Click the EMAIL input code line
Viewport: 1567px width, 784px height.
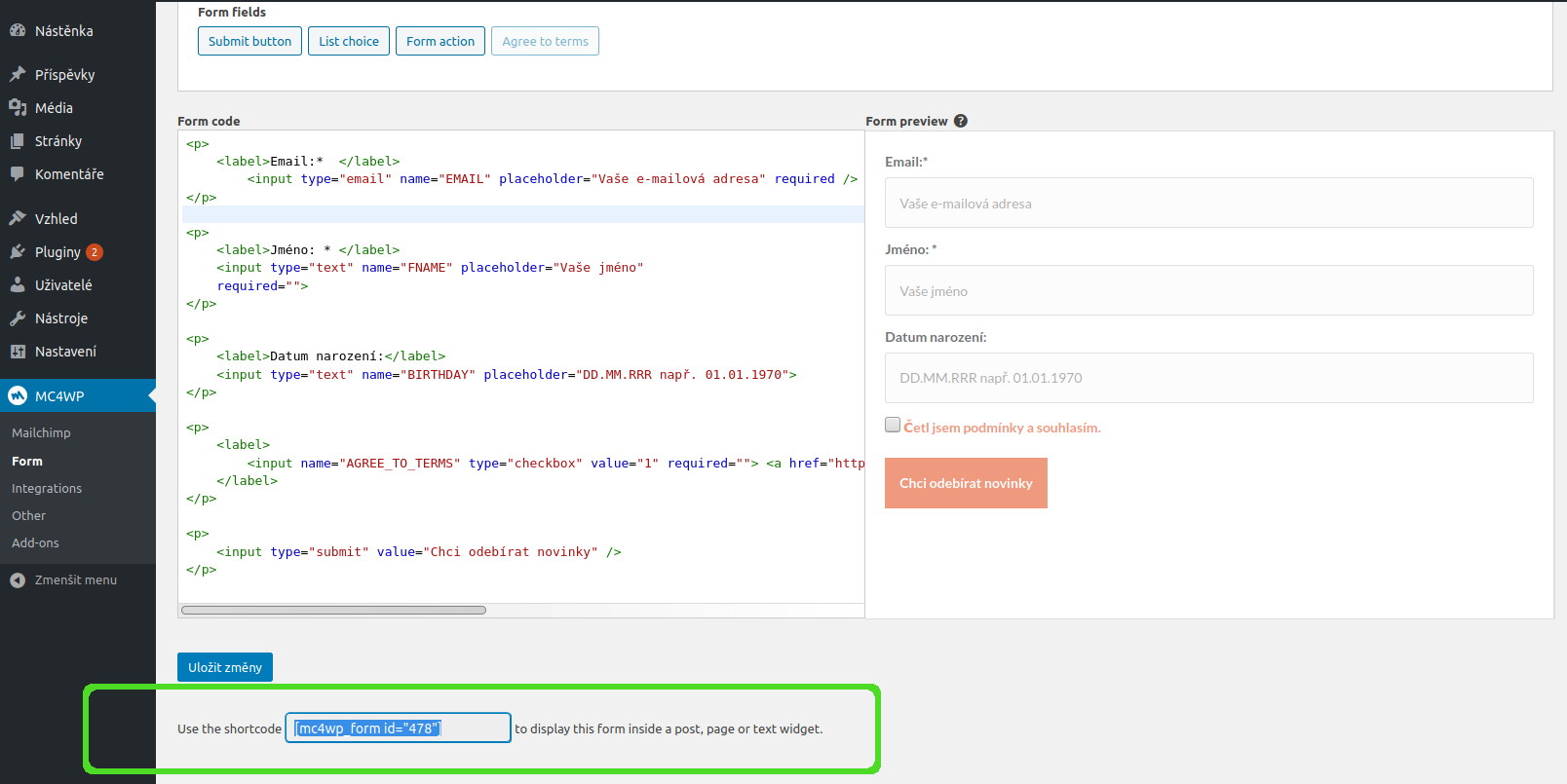click(x=553, y=178)
